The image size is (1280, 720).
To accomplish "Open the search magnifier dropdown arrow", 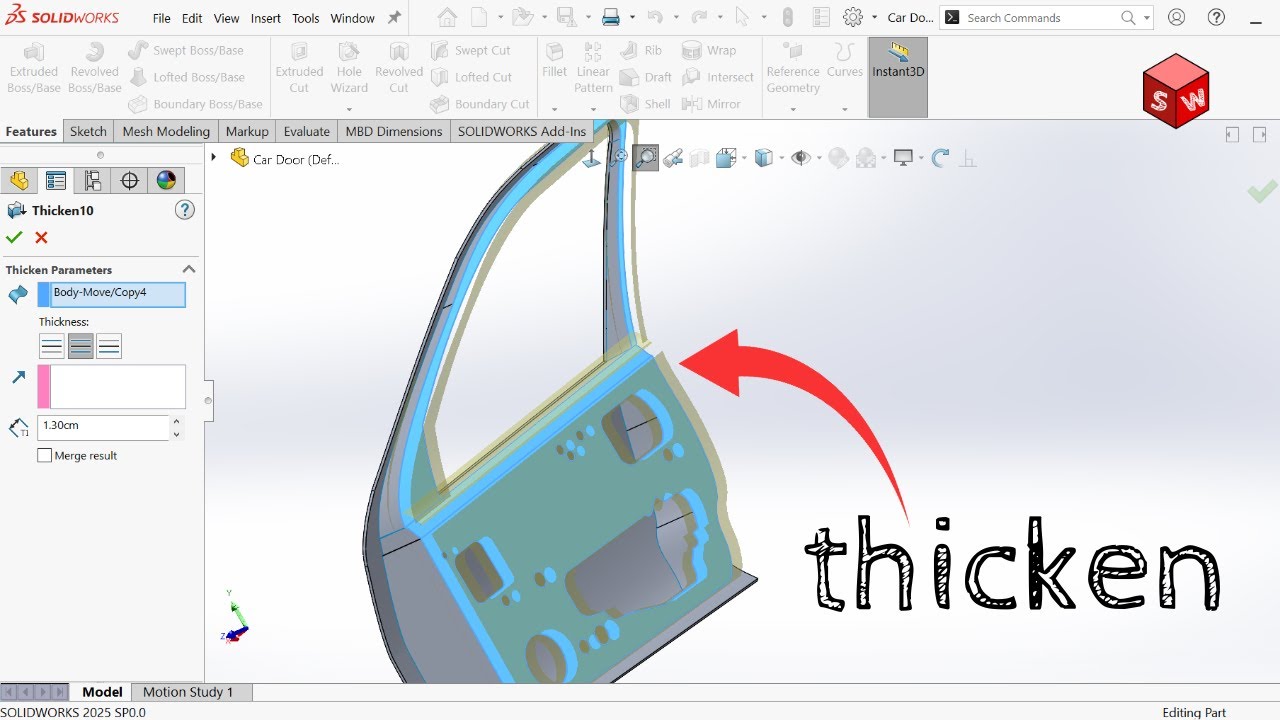I will click(x=1146, y=18).
